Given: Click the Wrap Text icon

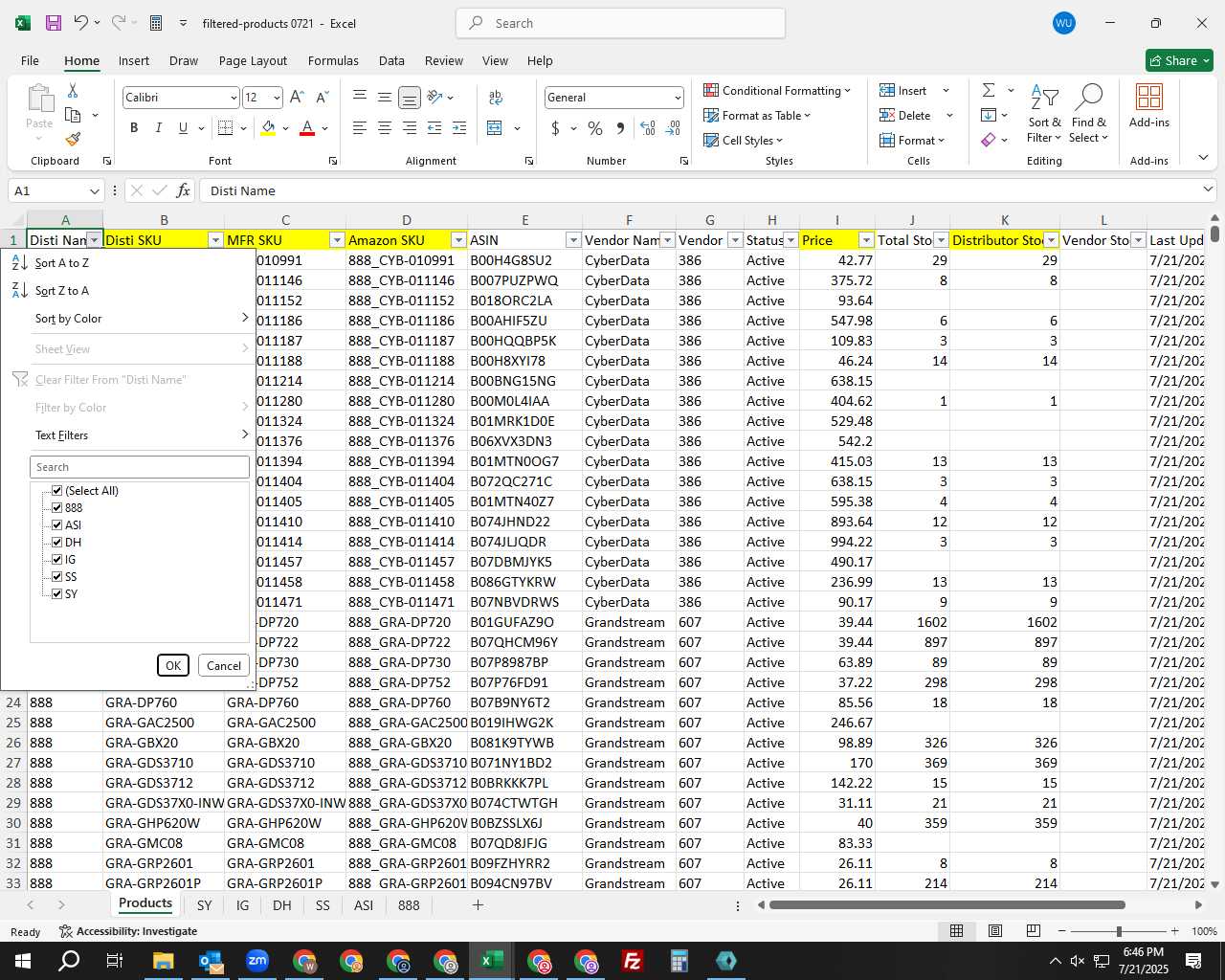Looking at the screenshot, I should point(496,97).
